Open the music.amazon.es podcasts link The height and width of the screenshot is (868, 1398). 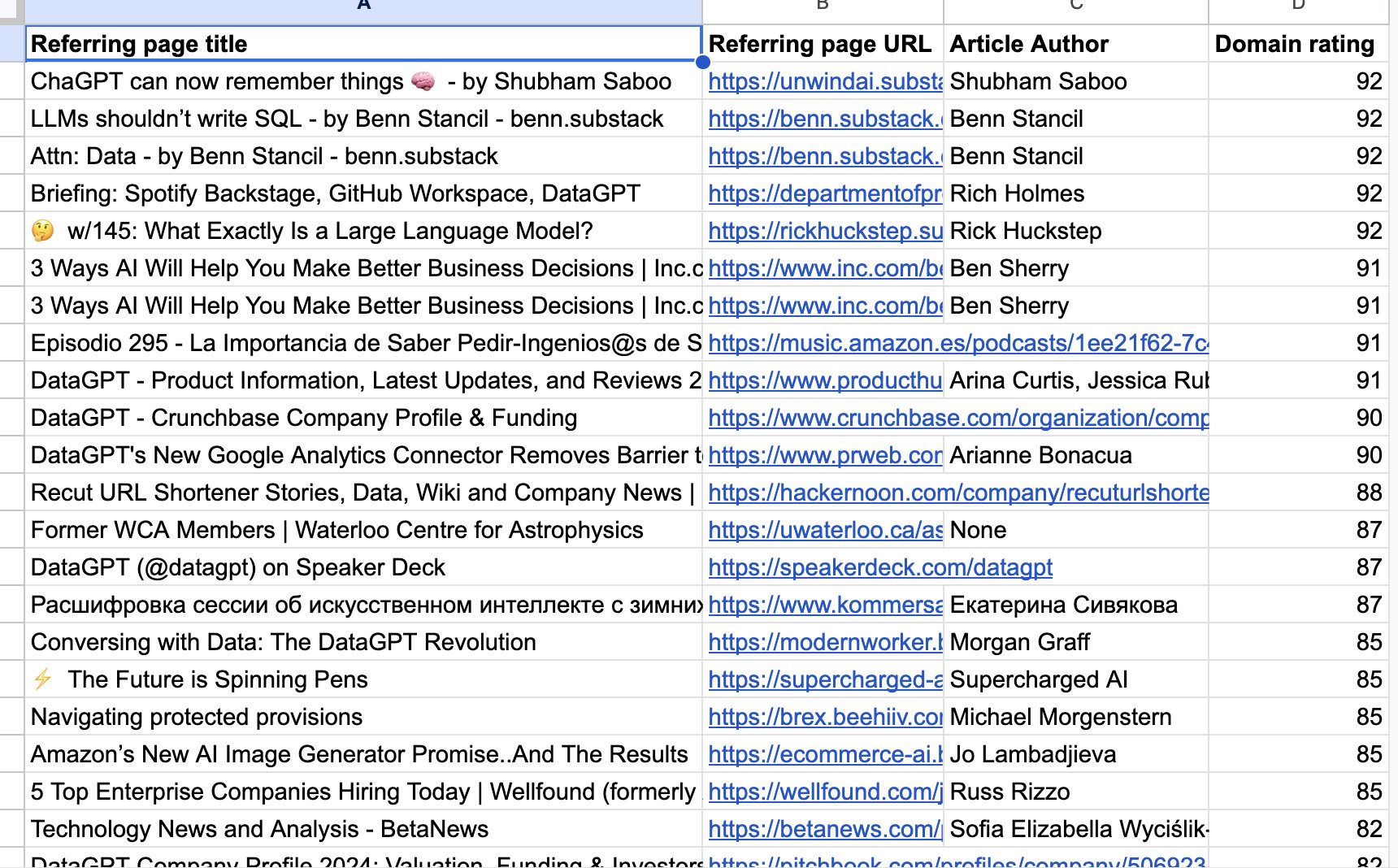click(958, 343)
